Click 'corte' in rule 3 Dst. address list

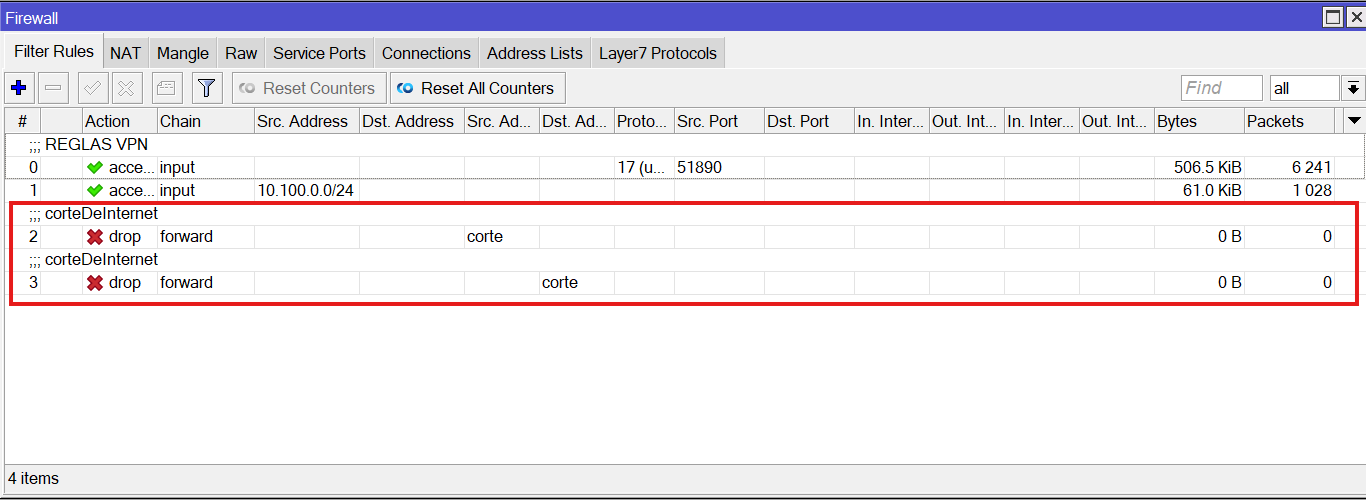[560, 283]
